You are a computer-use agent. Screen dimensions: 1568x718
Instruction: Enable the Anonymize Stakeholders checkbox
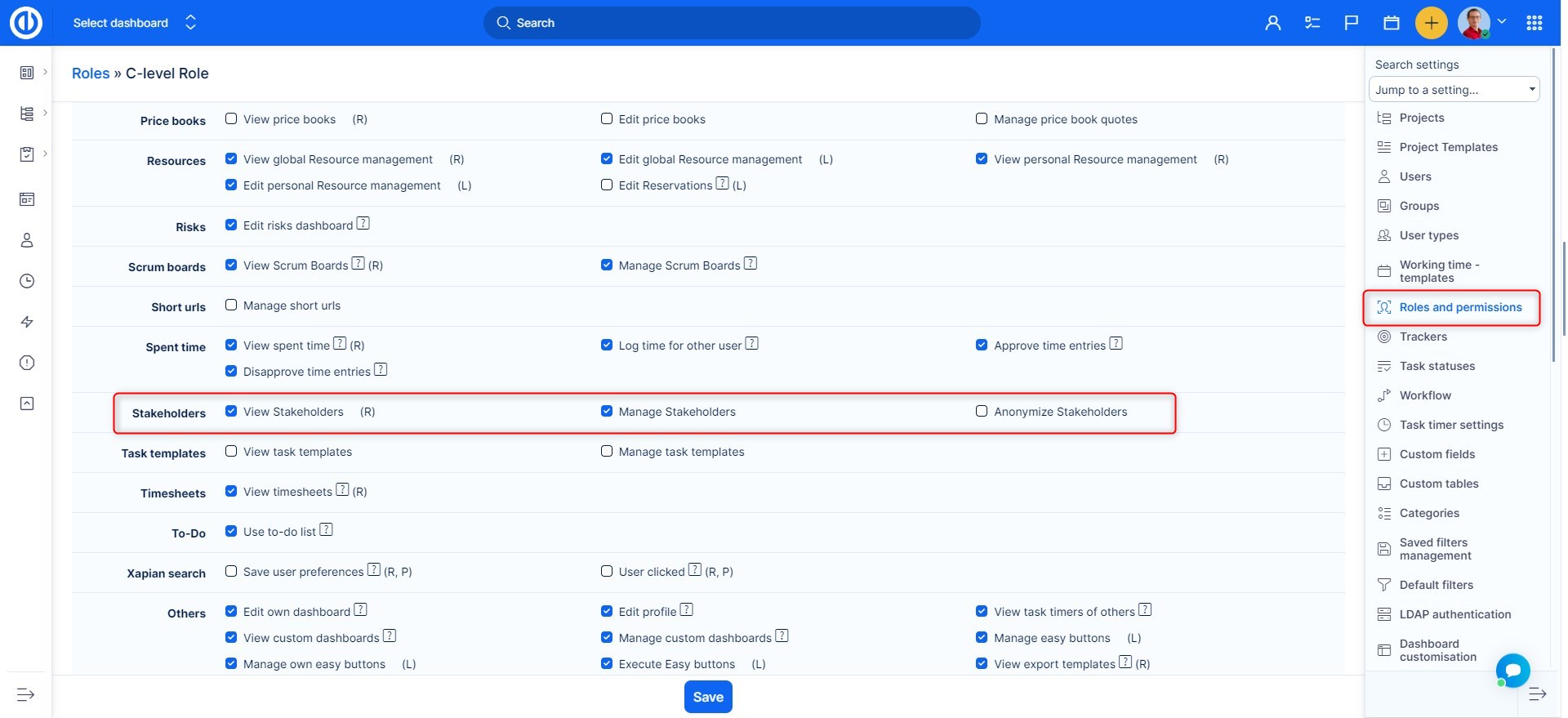[982, 412]
